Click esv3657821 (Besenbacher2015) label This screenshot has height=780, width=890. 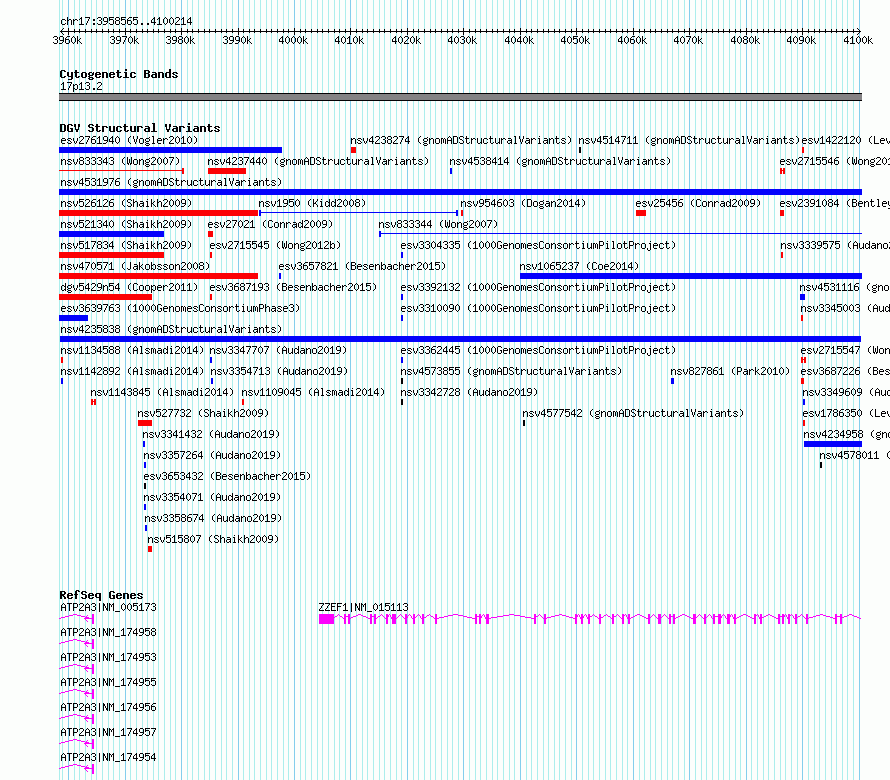coord(362,266)
